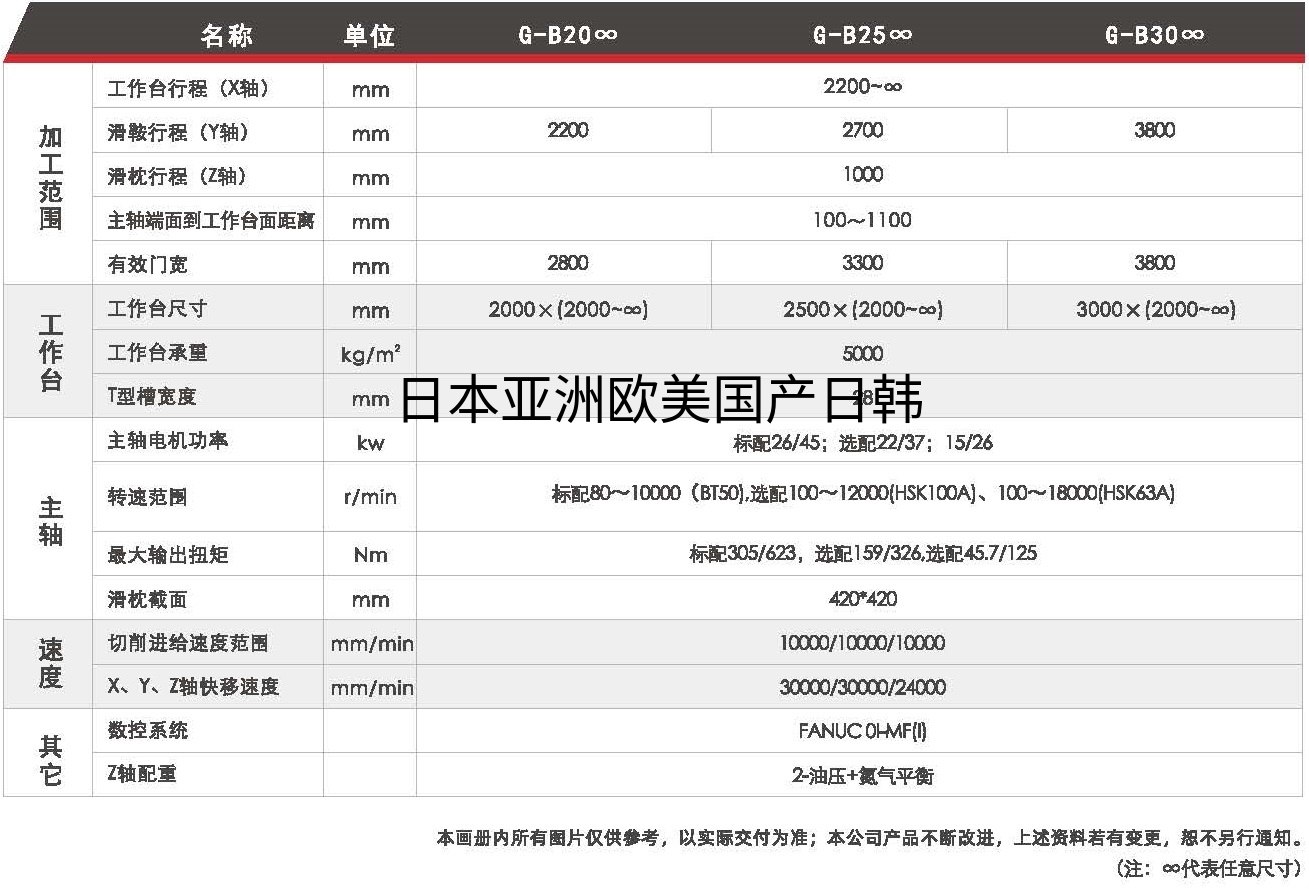The height and width of the screenshot is (889, 1309).
Task: Click table size 3000×(2000~∞)
Action: (x=1156, y=309)
